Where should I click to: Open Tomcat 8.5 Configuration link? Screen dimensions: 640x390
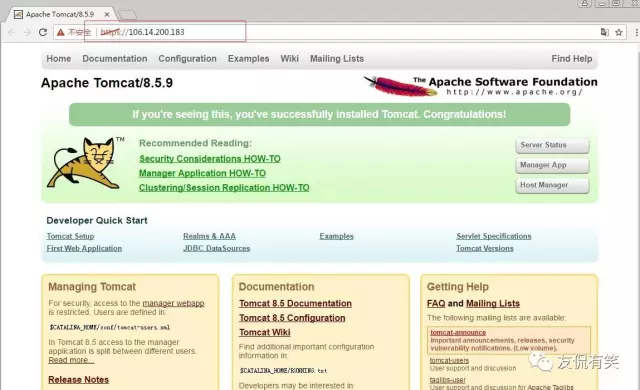292,318
